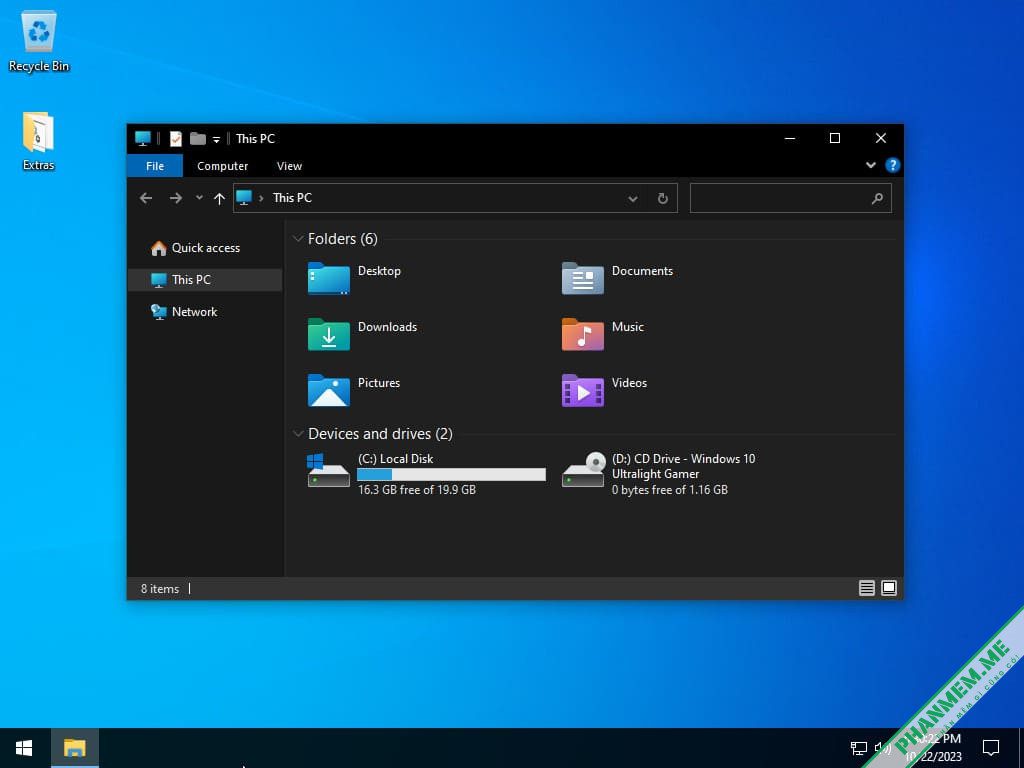The image size is (1024, 768).
Task: Select the (D:) CD Drive icon
Action: (583, 470)
